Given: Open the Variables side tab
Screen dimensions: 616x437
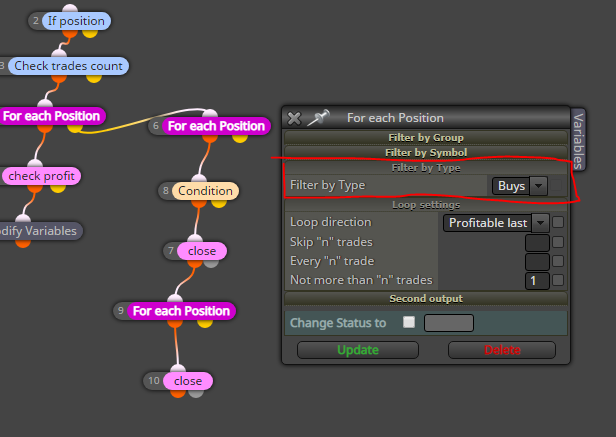Looking at the screenshot, I should [x=578, y=140].
